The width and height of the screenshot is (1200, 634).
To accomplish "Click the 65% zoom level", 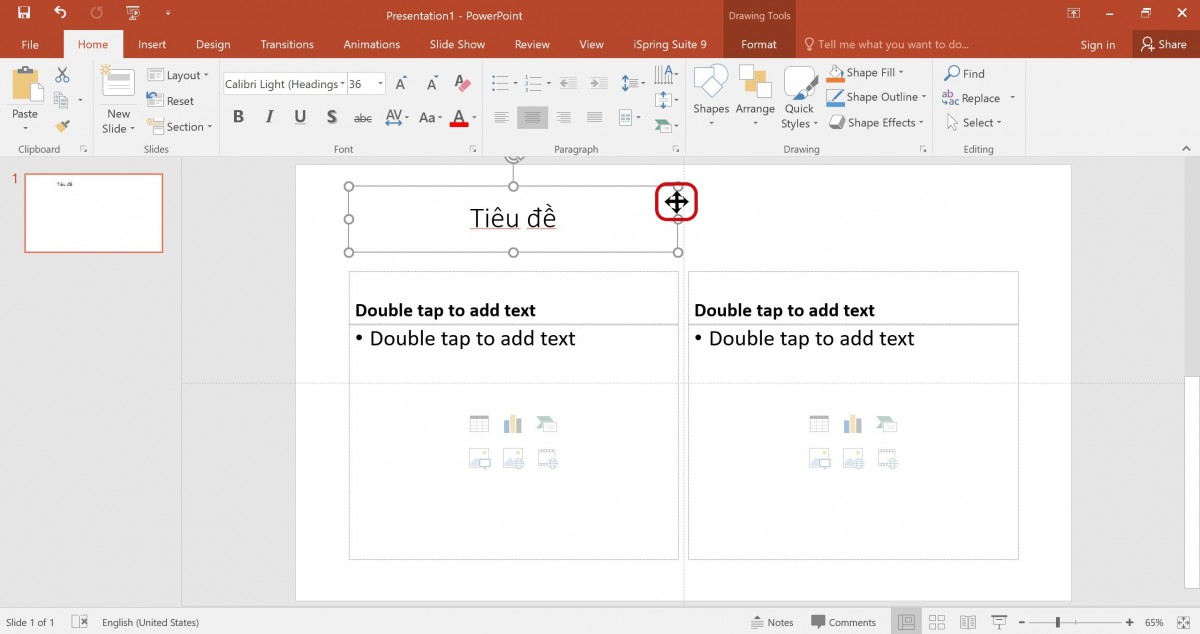I will 1154,622.
